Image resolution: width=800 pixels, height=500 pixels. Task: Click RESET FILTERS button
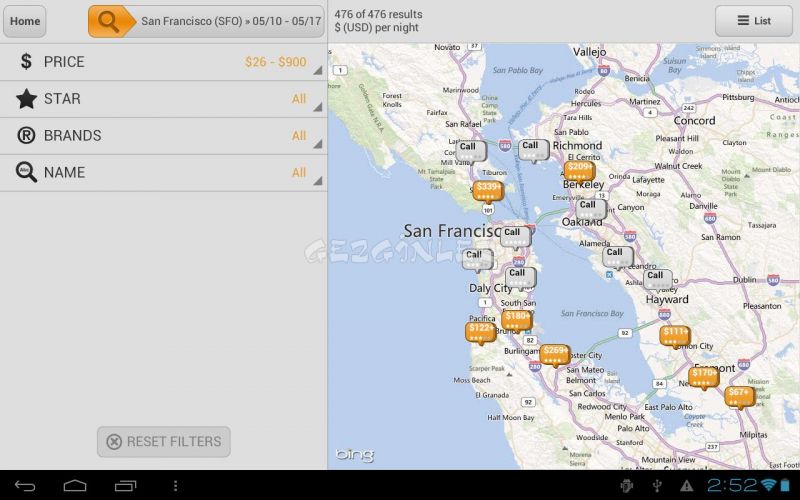tap(164, 442)
